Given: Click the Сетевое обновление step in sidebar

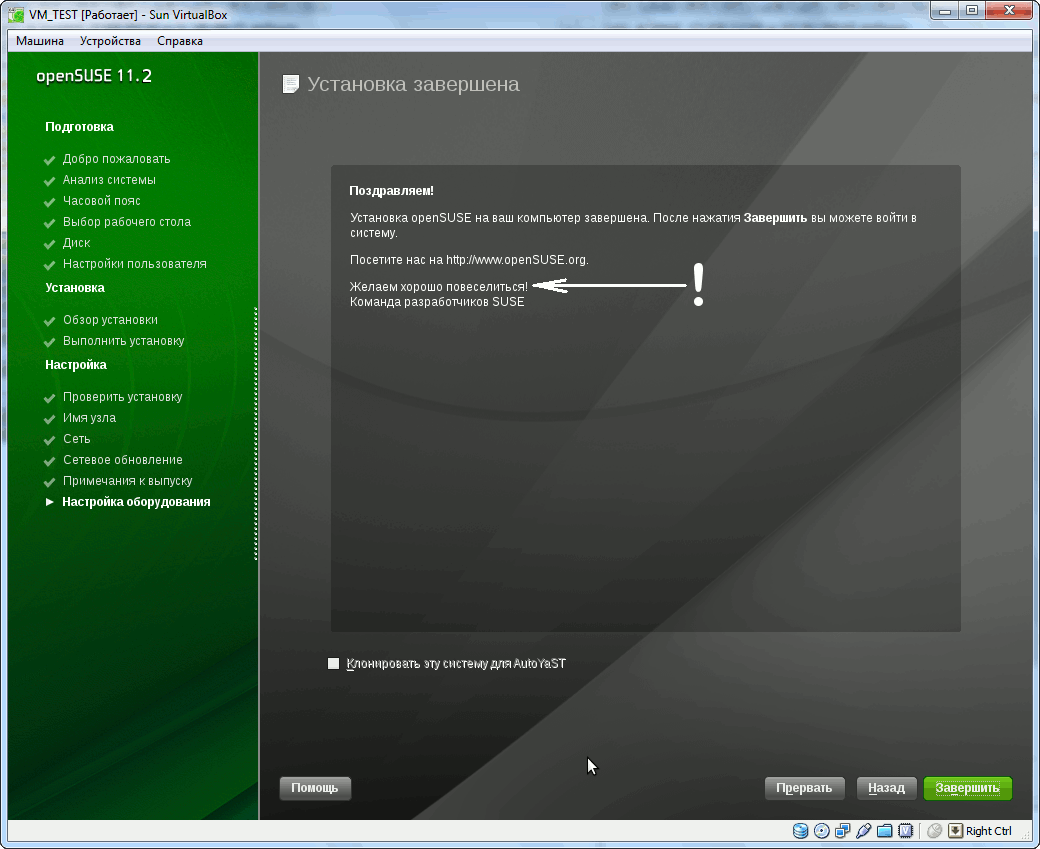Looking at the screenshot, I should click(x=122, y=460).
